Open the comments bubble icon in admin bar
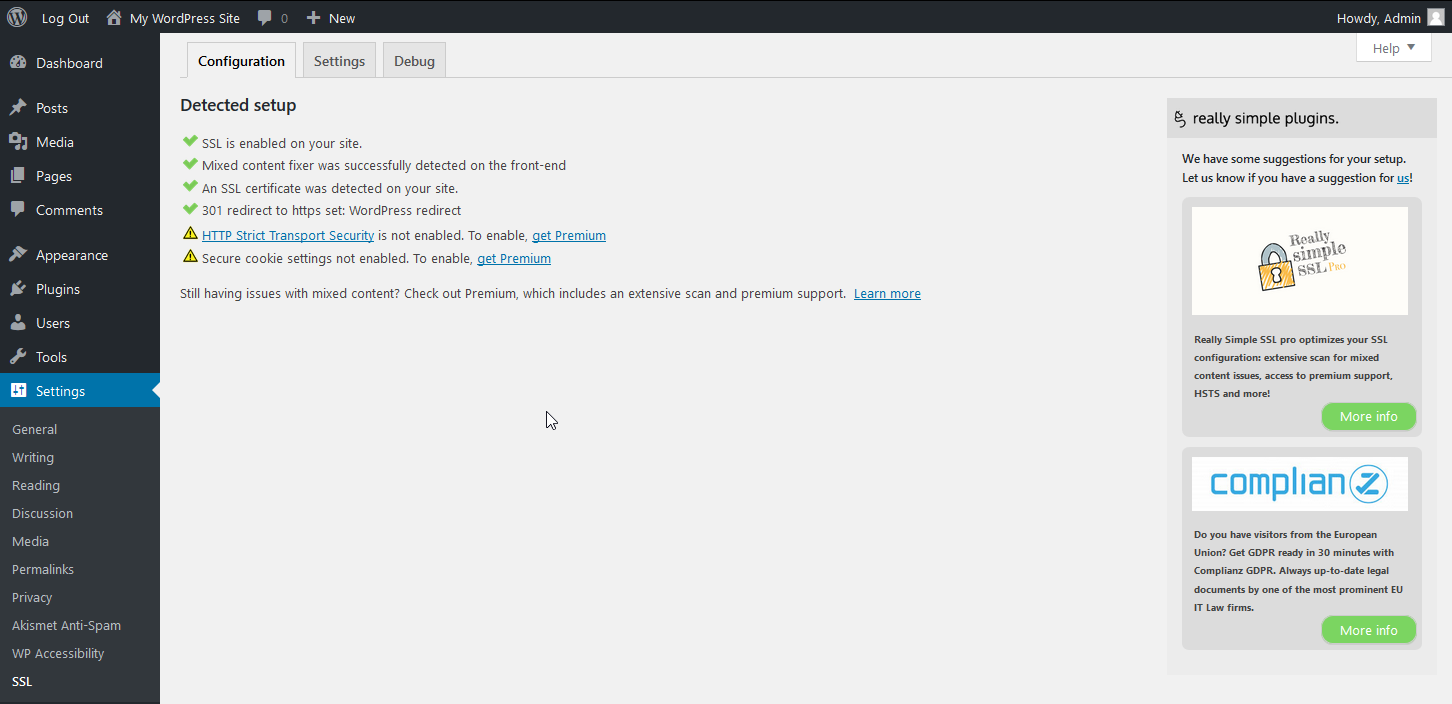Screen dimensions: 1452x704 [x=265, y=18]
